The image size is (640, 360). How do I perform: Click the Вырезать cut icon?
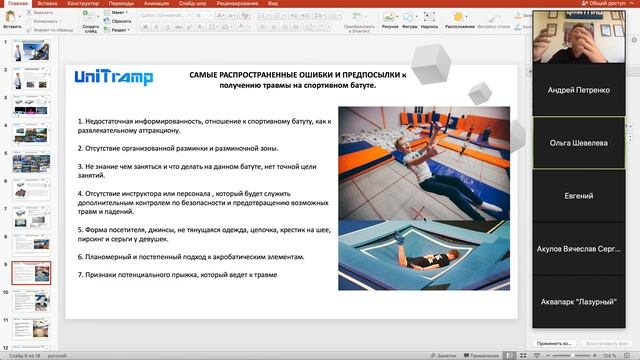(x=29, y=13)
